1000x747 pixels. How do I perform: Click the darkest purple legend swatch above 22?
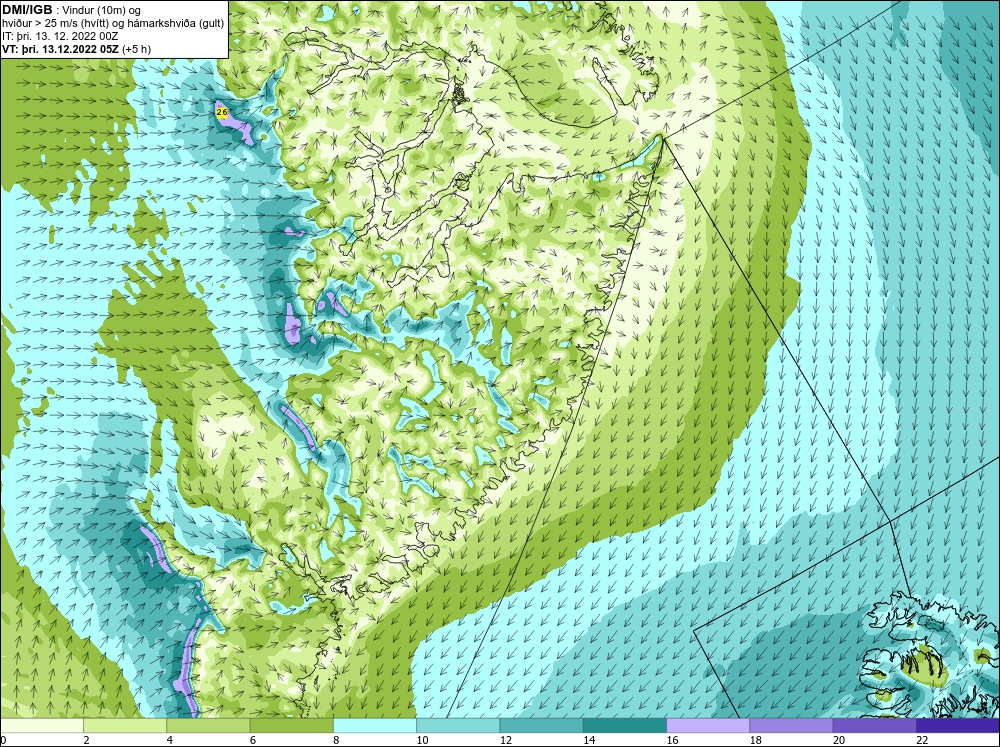pyautogui.click(x=958, y=725)
